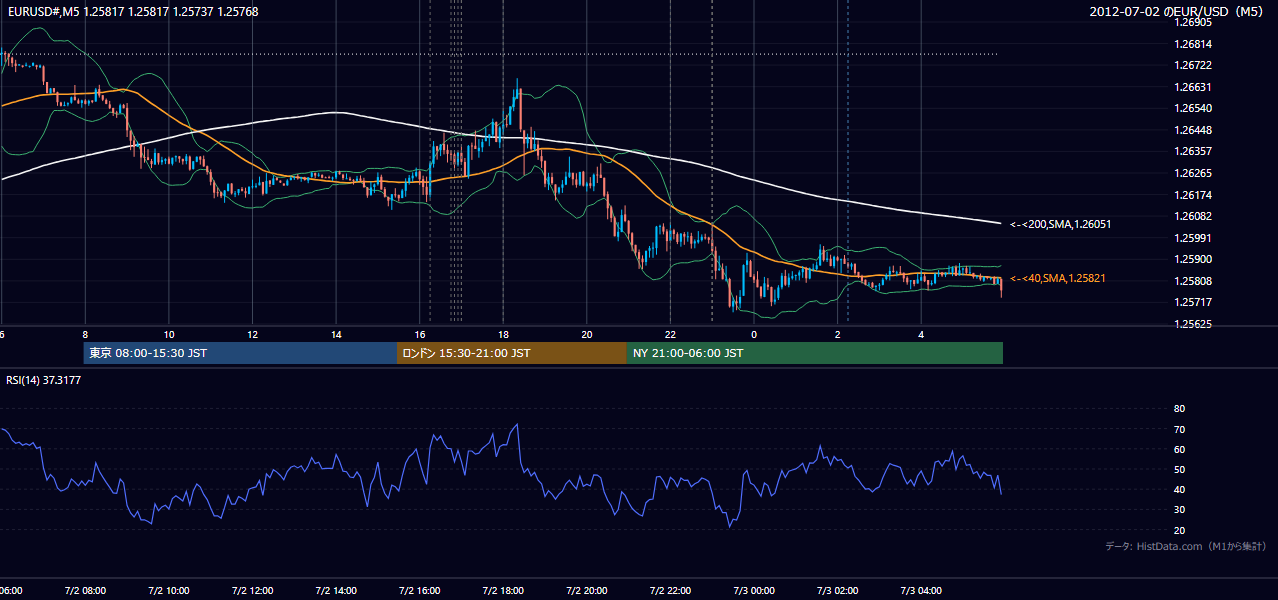Viewport: 1278px width, 600px height.
Task: Click RSI scale value 50
Action: click(x=1180, y=469)
